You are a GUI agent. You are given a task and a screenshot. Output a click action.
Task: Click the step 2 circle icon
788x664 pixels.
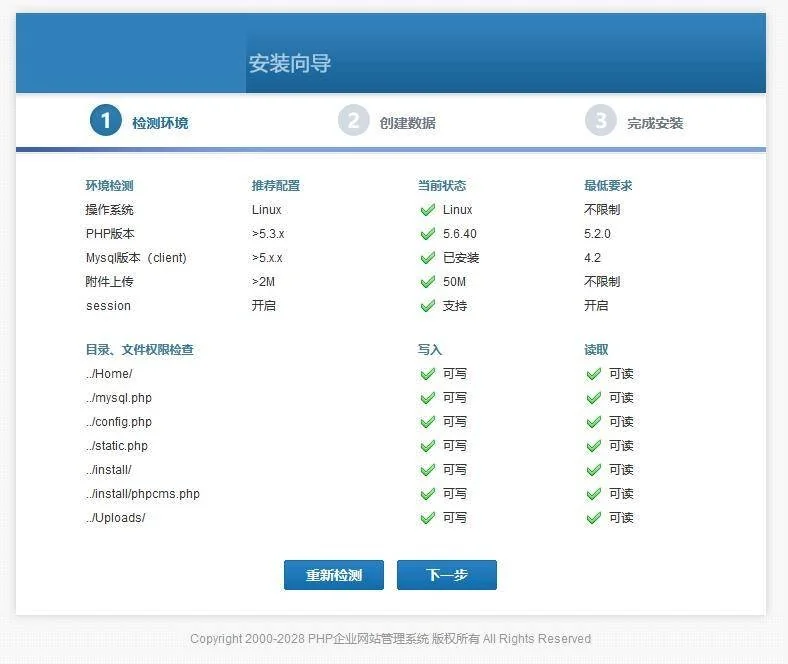click(353, 121)
